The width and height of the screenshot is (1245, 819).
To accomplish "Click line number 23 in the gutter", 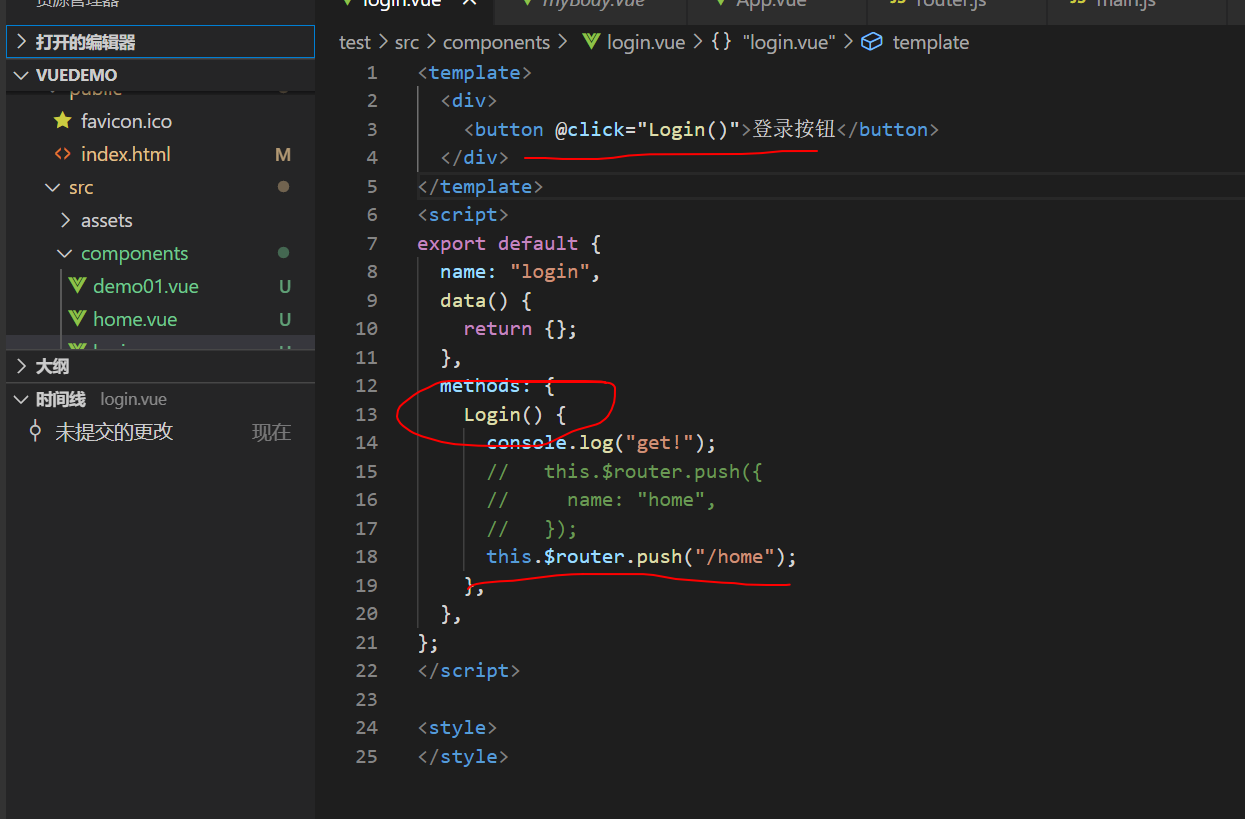I will pos(366,699).
